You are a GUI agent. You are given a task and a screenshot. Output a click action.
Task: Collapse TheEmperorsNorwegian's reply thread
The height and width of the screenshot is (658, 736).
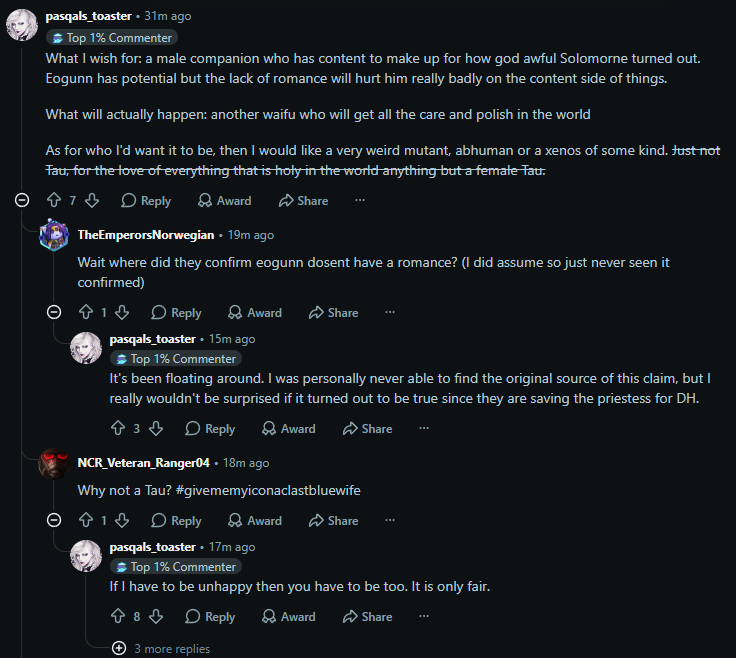click(x=54, y=313)
